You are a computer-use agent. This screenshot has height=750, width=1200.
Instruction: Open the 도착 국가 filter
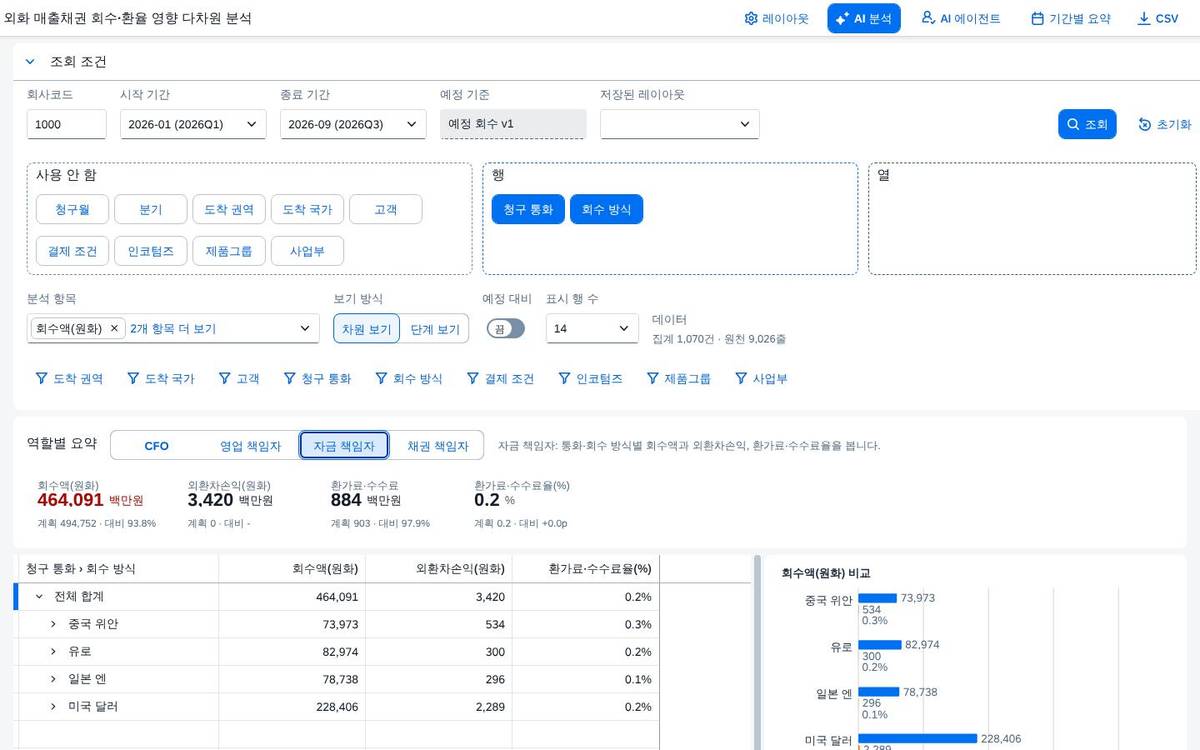[162, 379]
